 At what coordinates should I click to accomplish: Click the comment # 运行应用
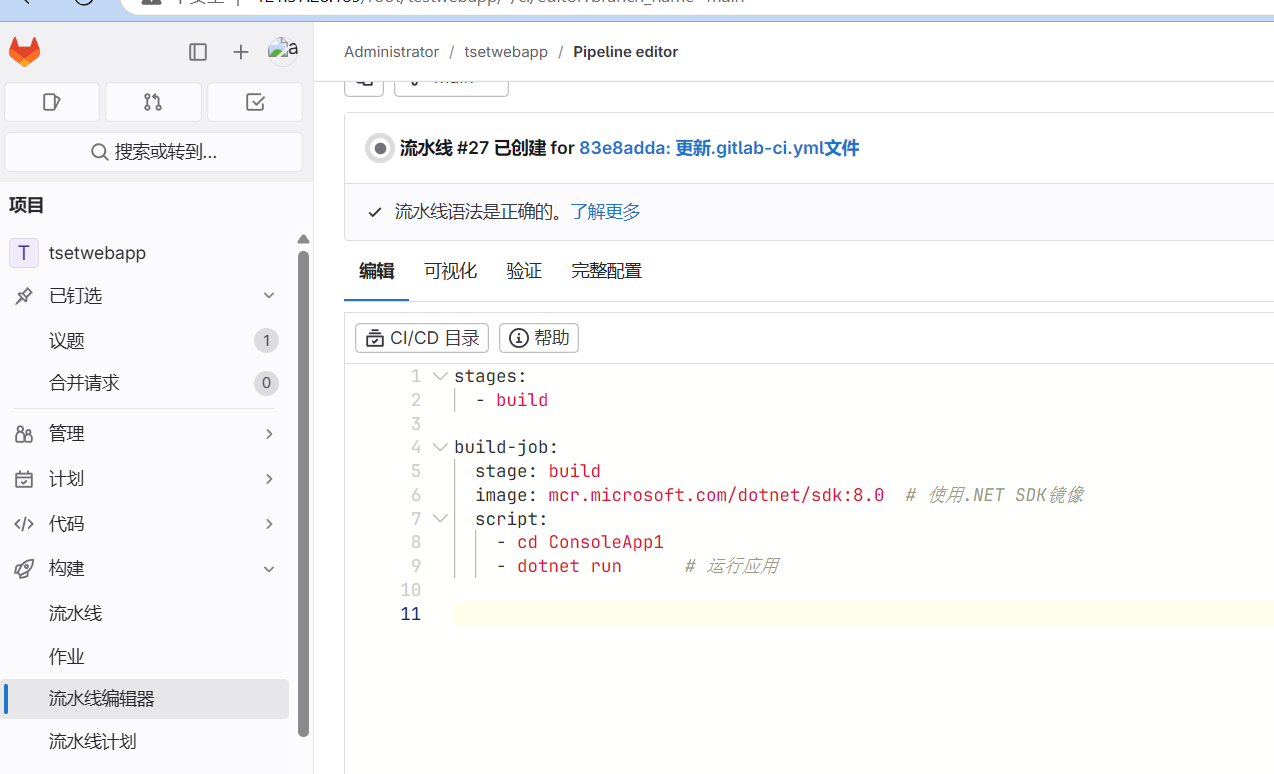coord(731,566)
